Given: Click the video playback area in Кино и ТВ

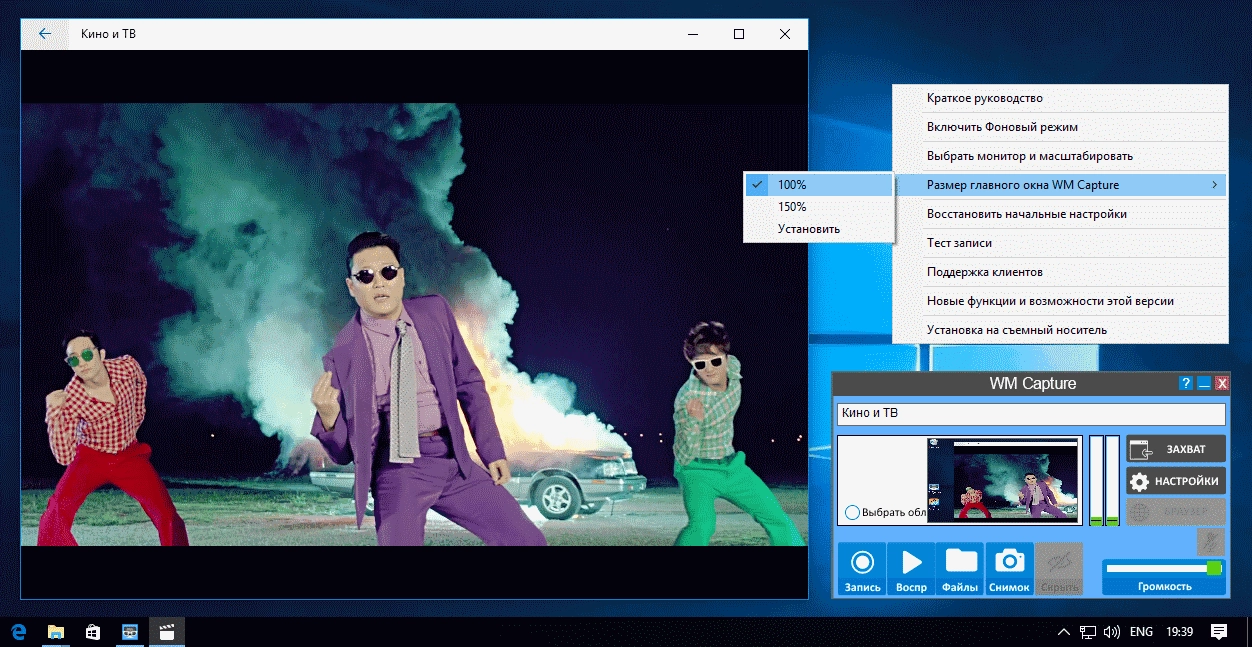Looking at the screenshot, I should point(414,324).
